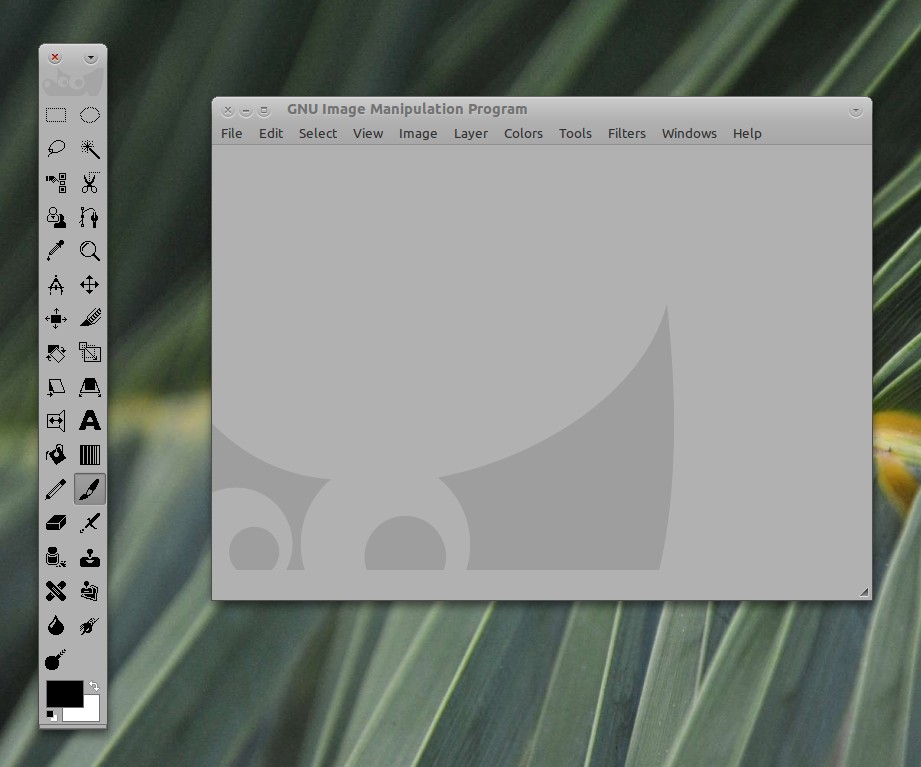Image resolution: width=921 pixels, height=767 pixels.
Task: Select the Ellipse Select tool
Action: pyautogui.click(x=90, y=115)
